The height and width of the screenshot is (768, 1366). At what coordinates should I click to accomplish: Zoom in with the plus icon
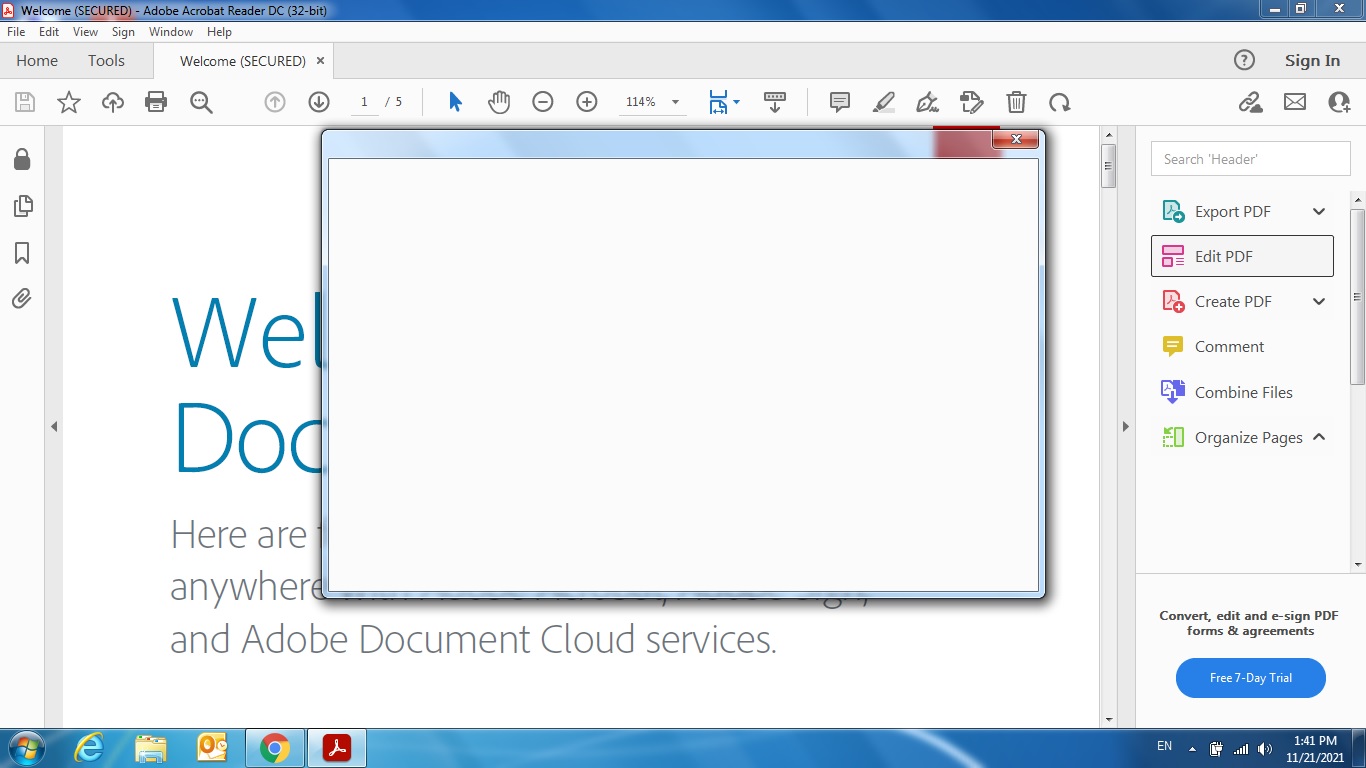tap(587, 102)
